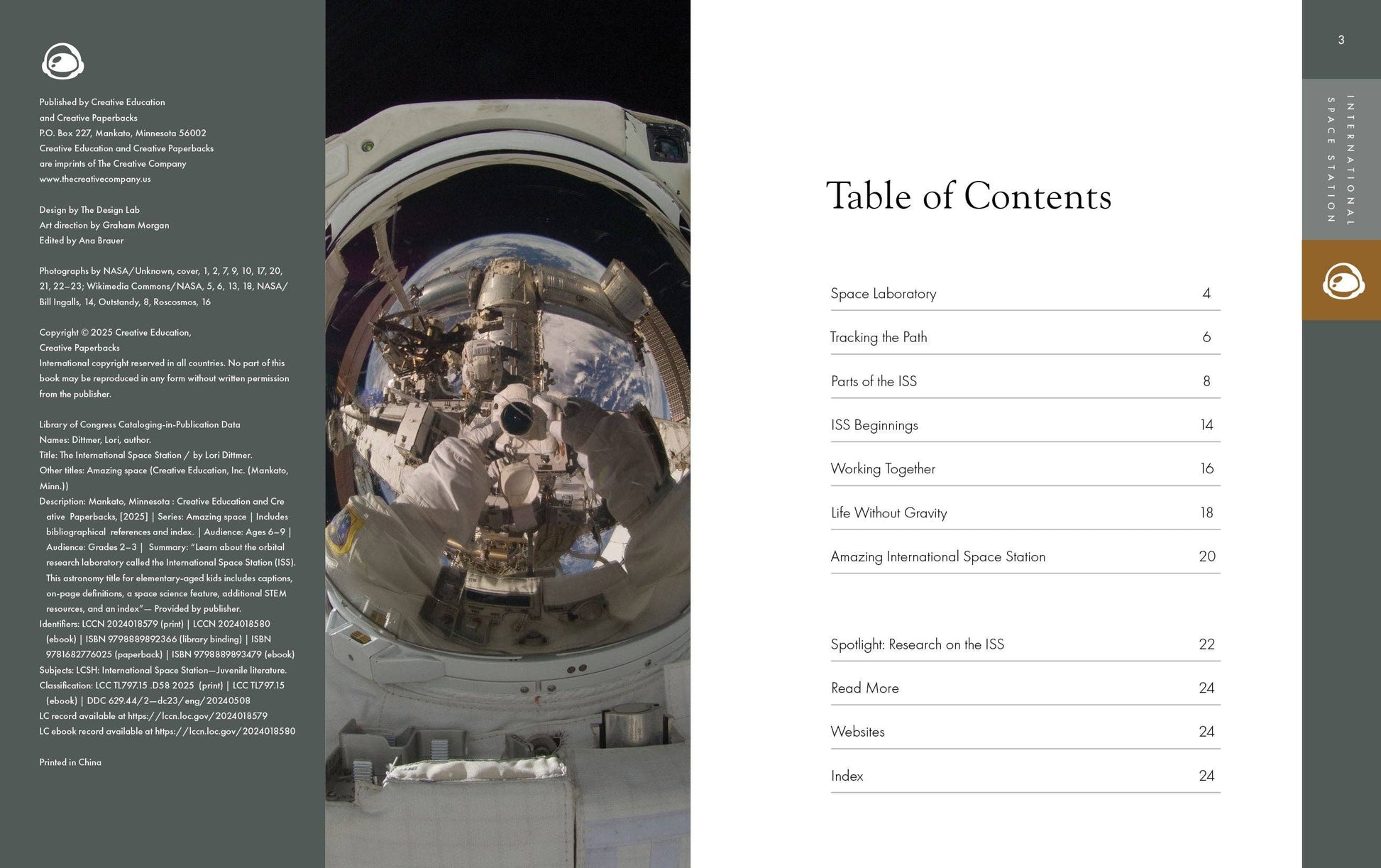
Task: Click the astronaut helmet icon on brown tab
Action: [1343, 280]
